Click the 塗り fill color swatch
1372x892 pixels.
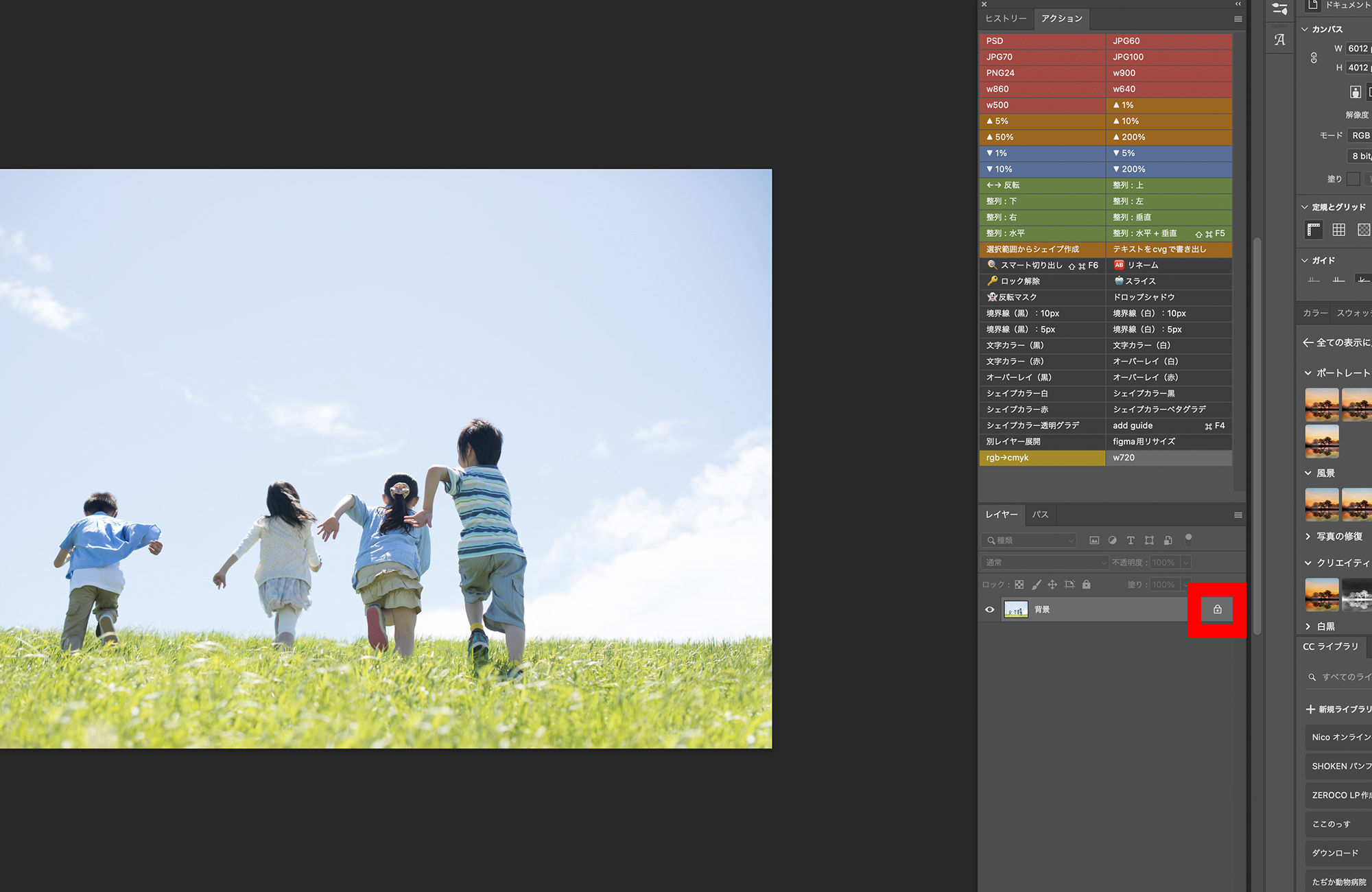[x=1353, y=179]
